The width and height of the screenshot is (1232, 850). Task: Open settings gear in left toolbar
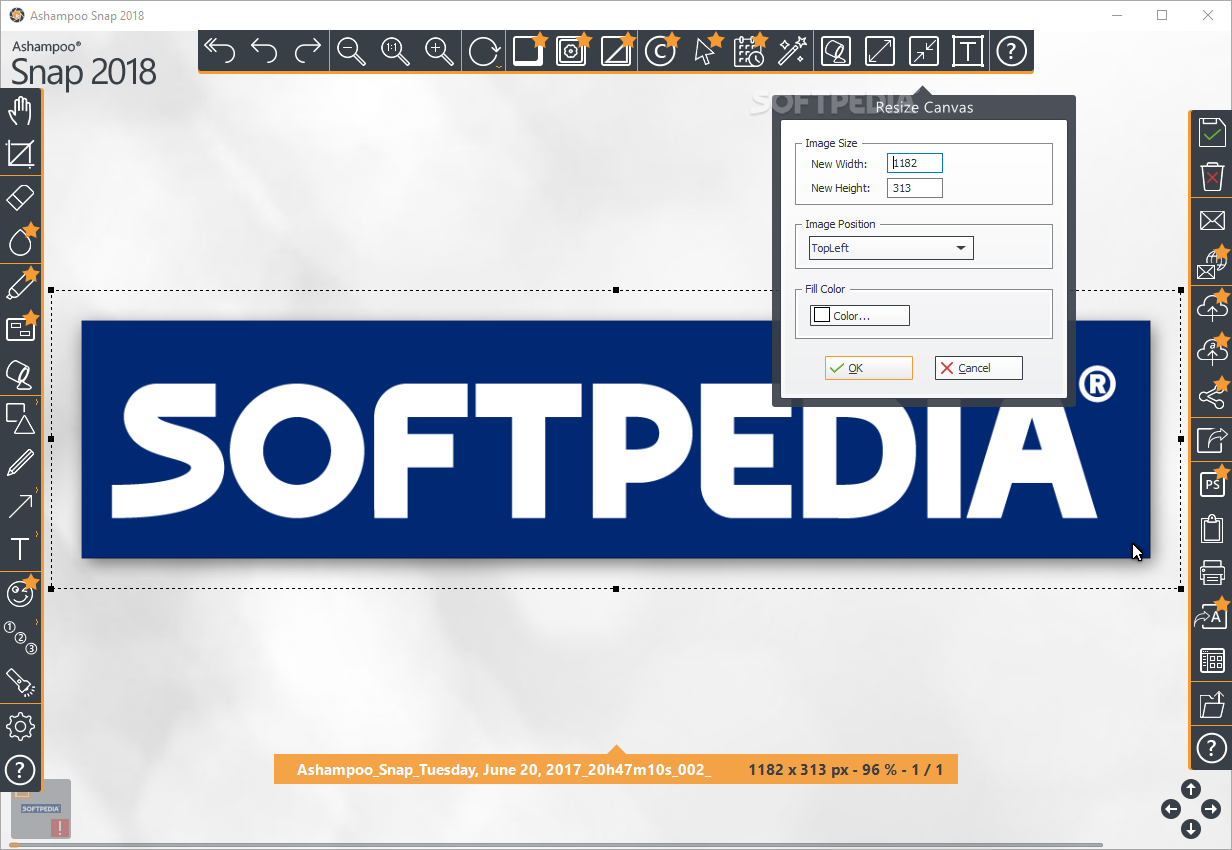point(20,726)
